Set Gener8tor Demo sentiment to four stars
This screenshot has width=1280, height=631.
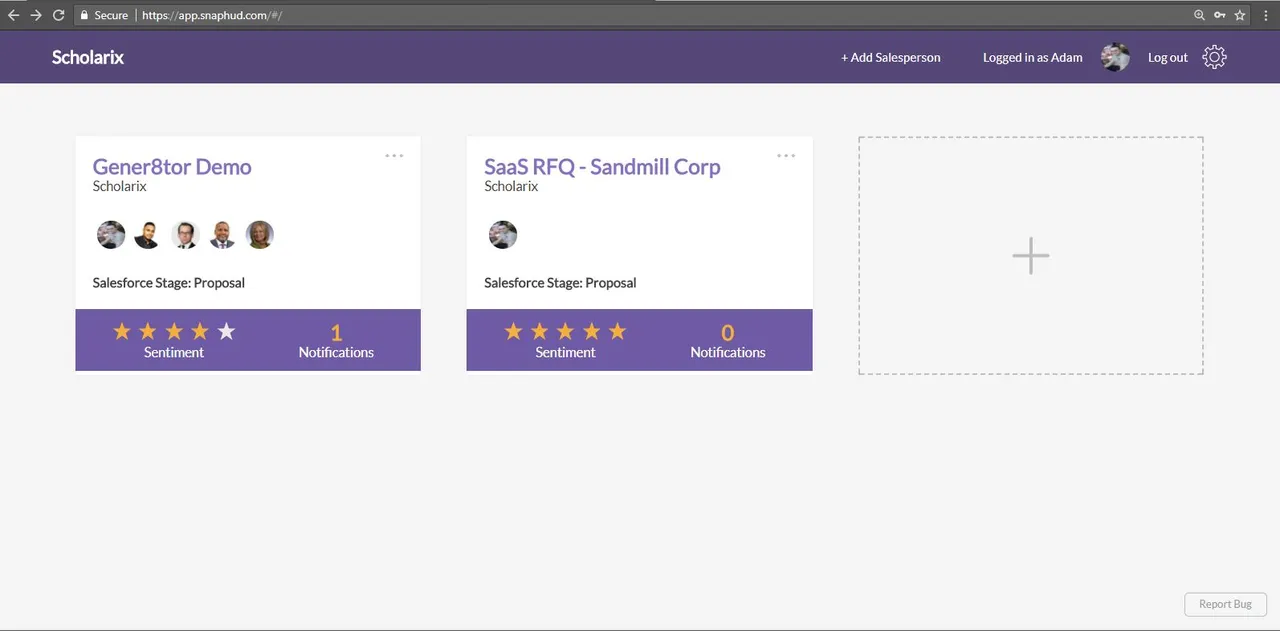click(x=200, y=331)
